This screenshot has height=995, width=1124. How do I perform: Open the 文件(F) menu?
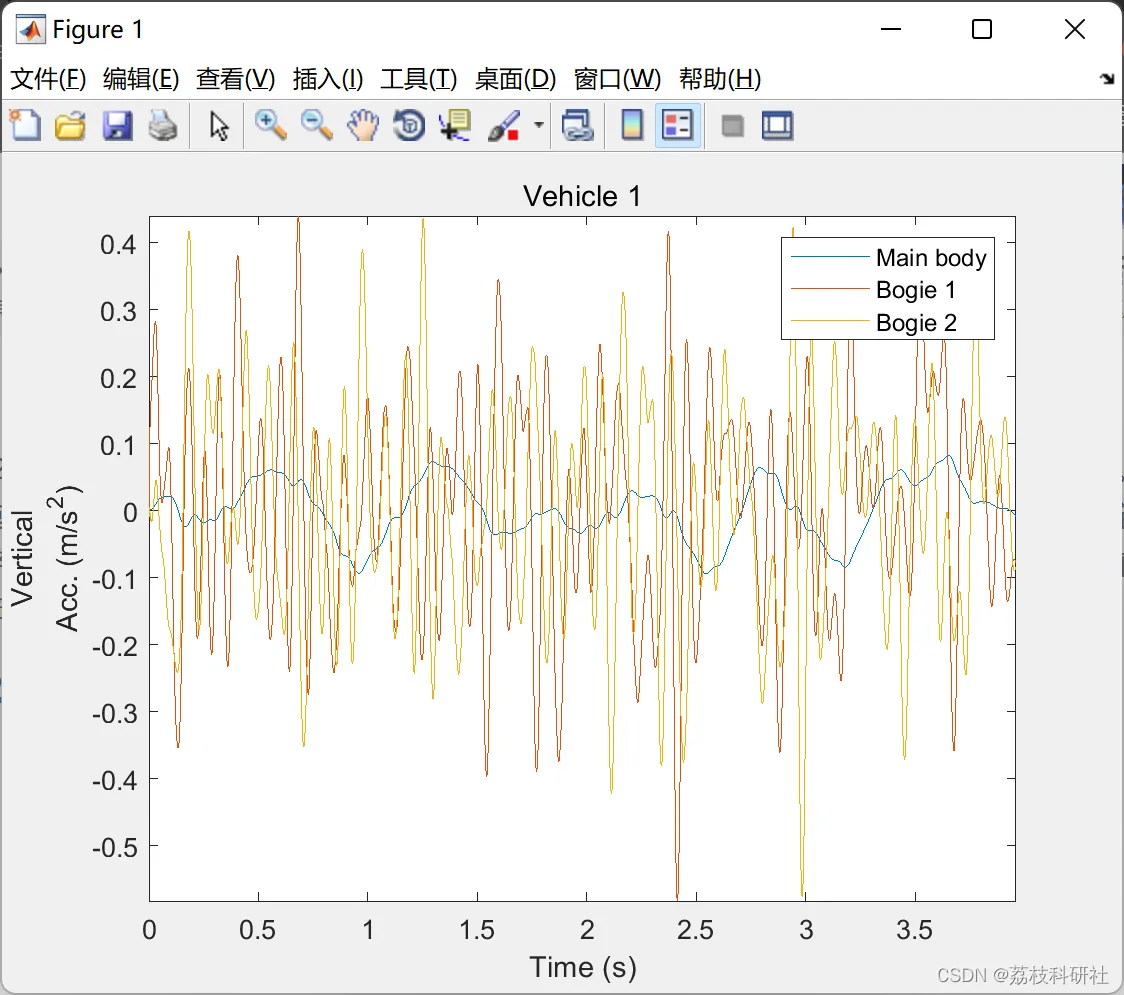pyautogui.click(x=48, y=79)
